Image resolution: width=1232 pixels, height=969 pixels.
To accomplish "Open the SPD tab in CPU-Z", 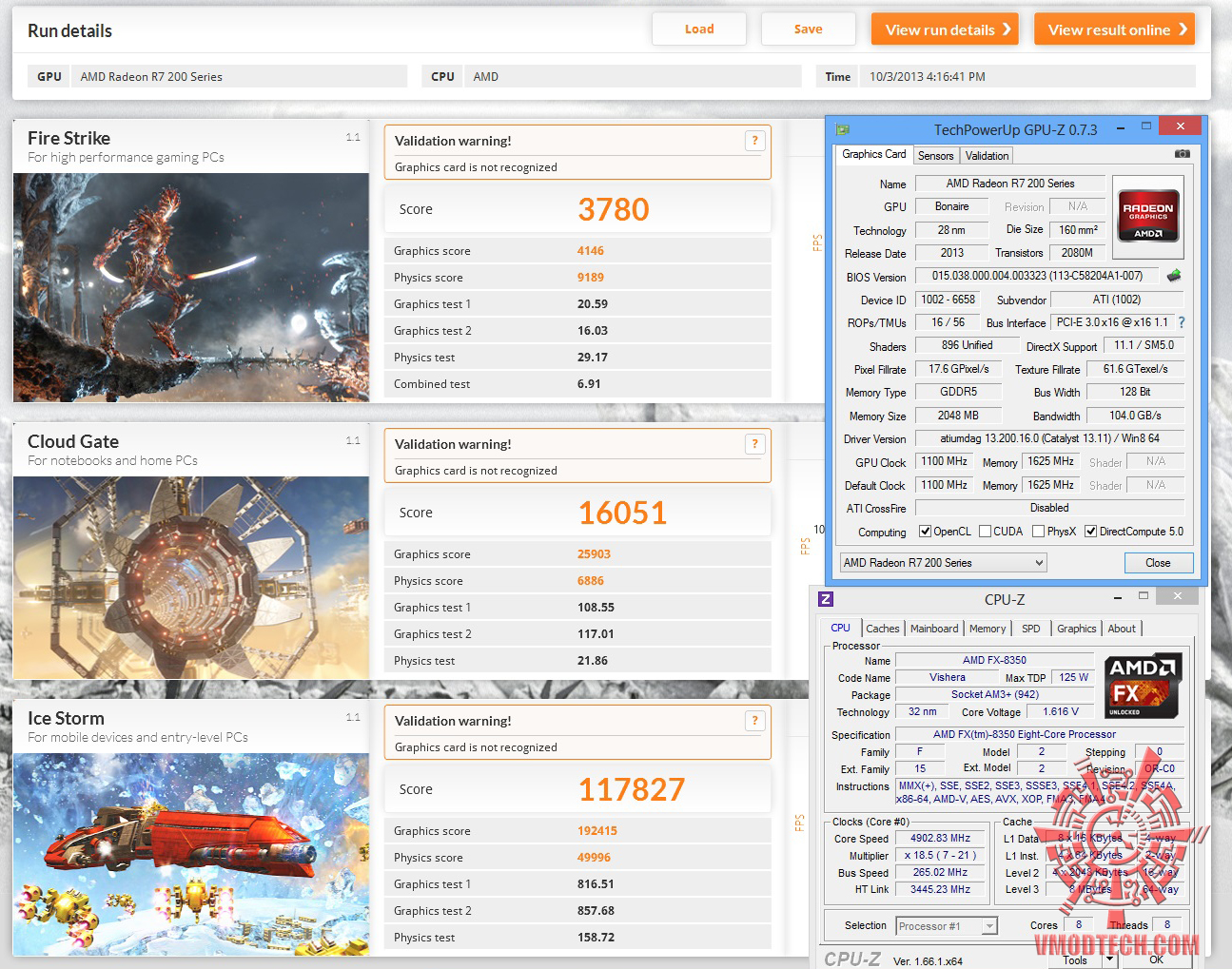I will pyautogui.click(x=1030, y=629).
